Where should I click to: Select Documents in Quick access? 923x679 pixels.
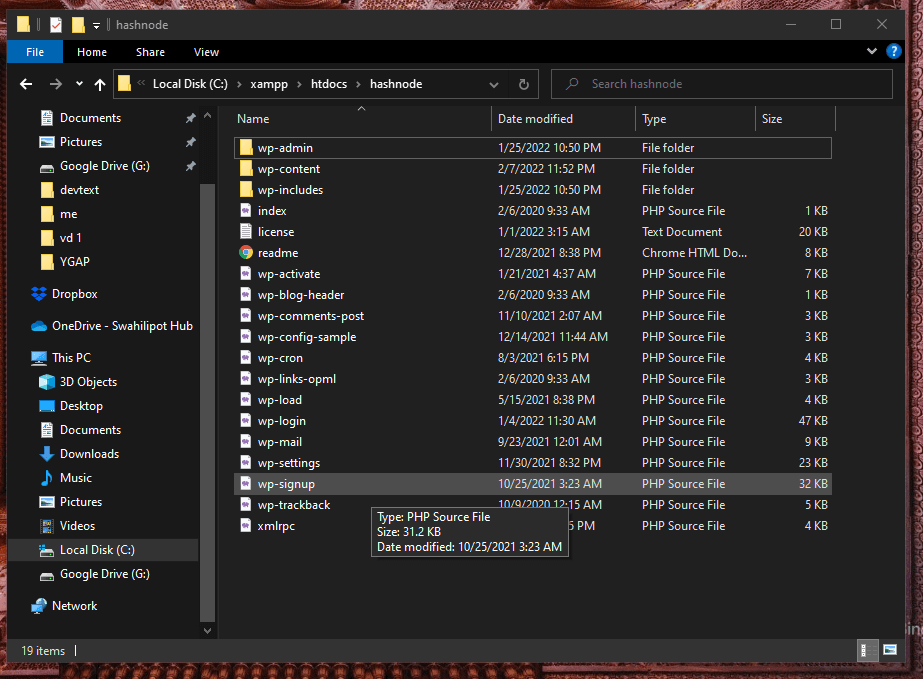point(90,118)
